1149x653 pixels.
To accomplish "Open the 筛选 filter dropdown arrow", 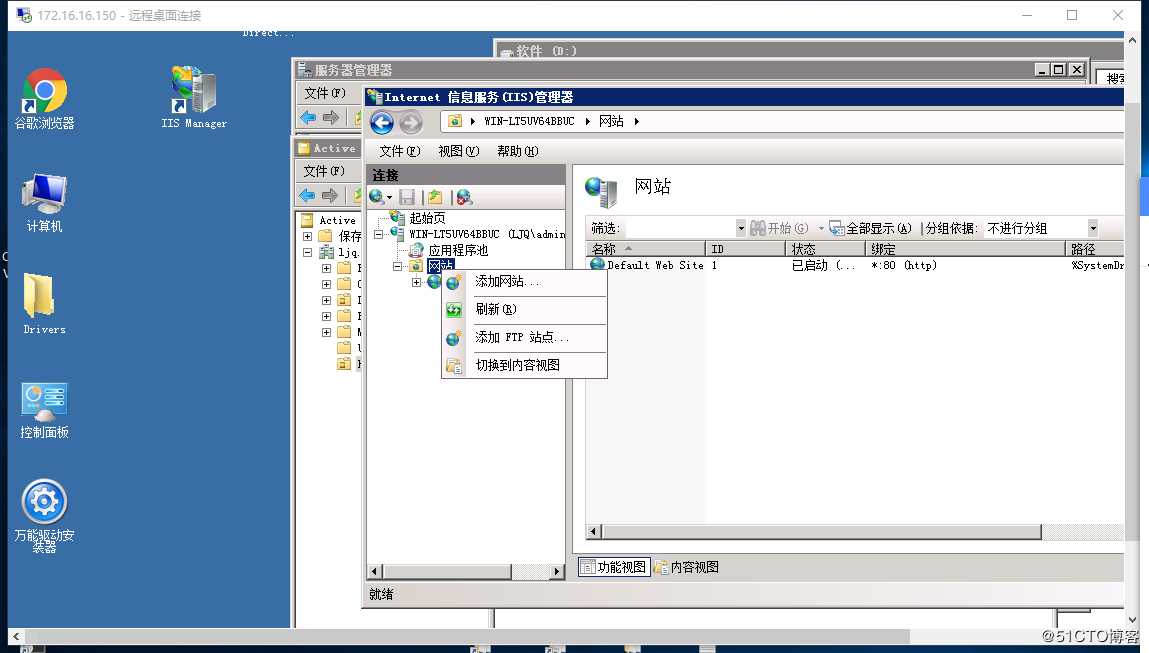I will [741, 229].
